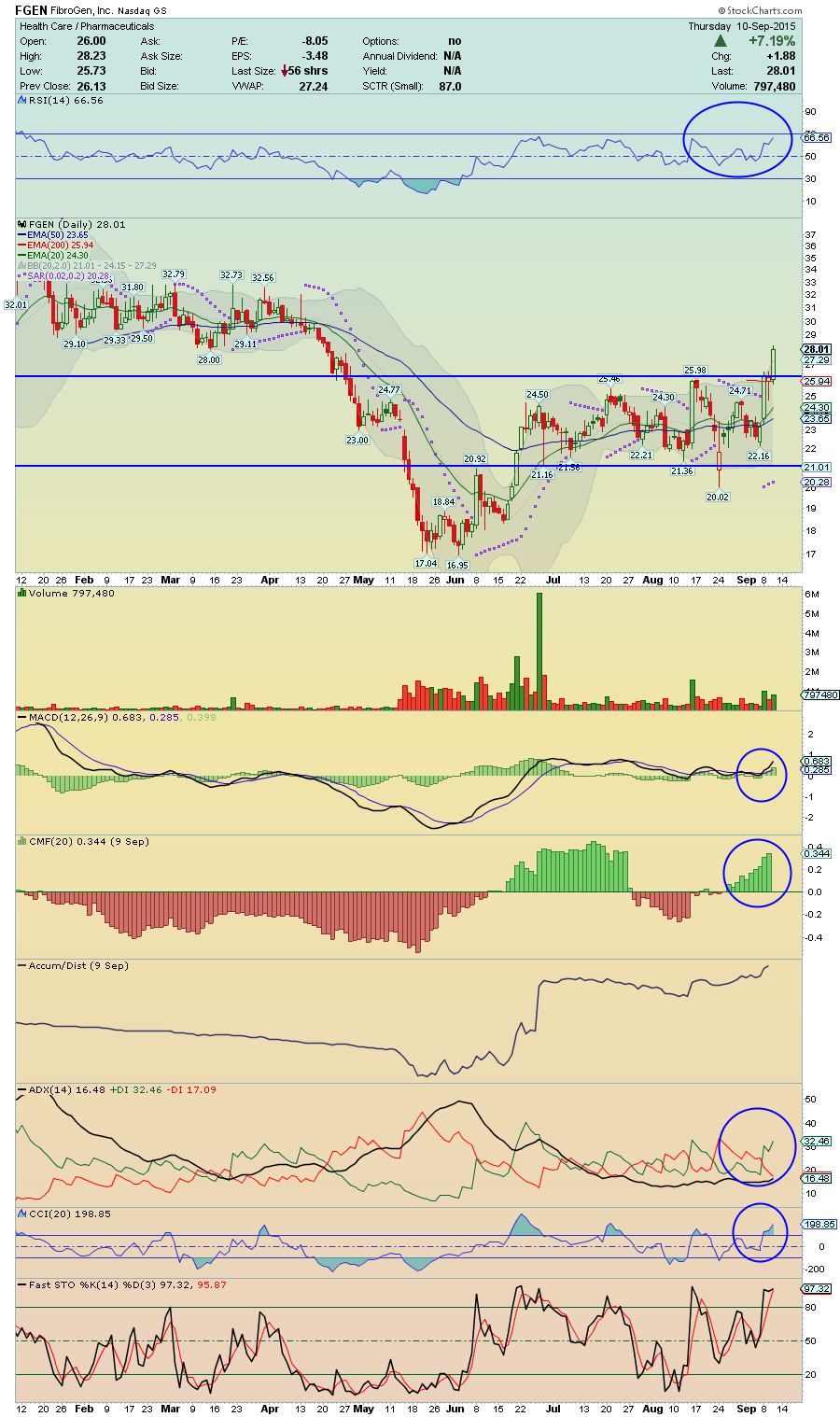This screenshot has width=840, height=1417.
Task: Click the 27.29 upper band tag on the price axis
Action: pos(817,360)
